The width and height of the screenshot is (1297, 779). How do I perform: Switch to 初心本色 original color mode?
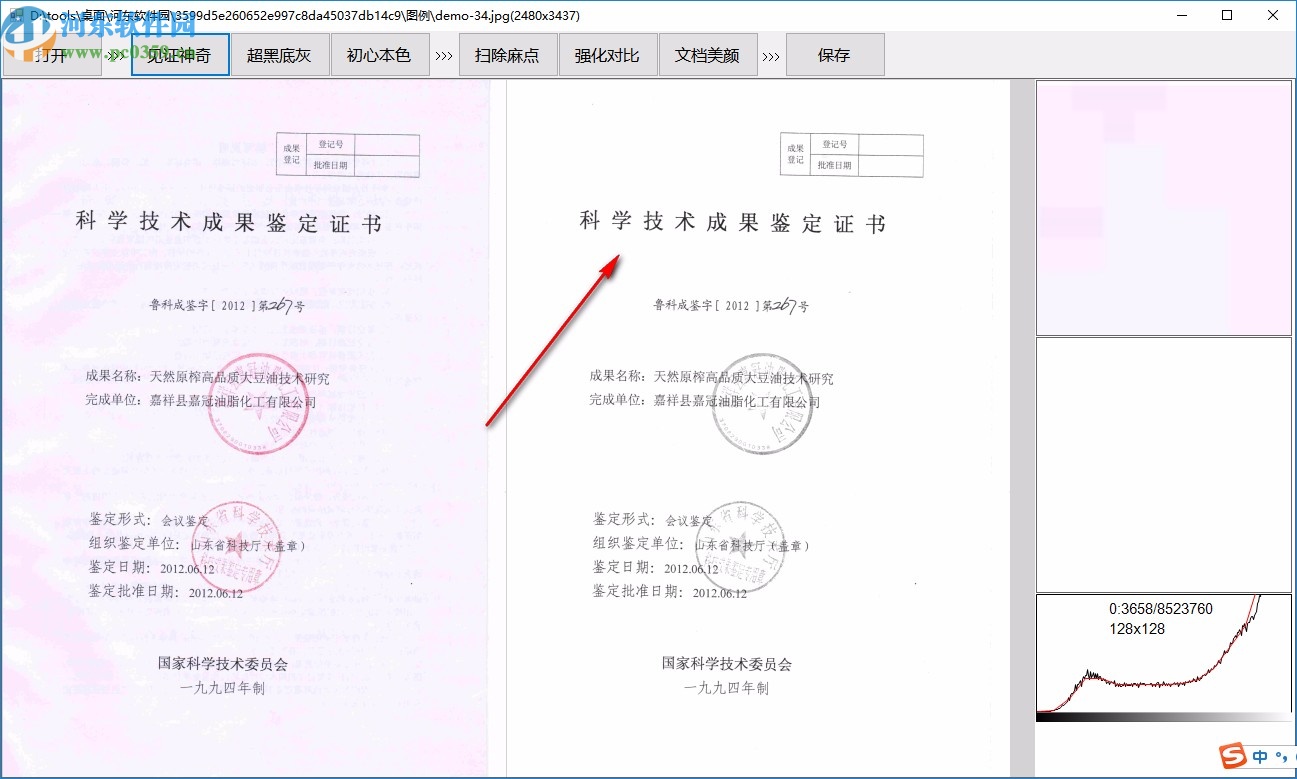(380, 55)
